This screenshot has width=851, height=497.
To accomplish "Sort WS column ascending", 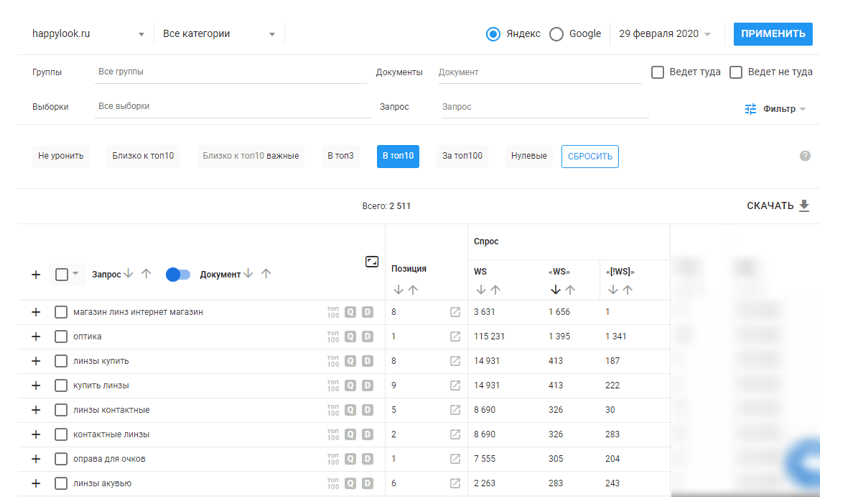I will click(496, 290).
